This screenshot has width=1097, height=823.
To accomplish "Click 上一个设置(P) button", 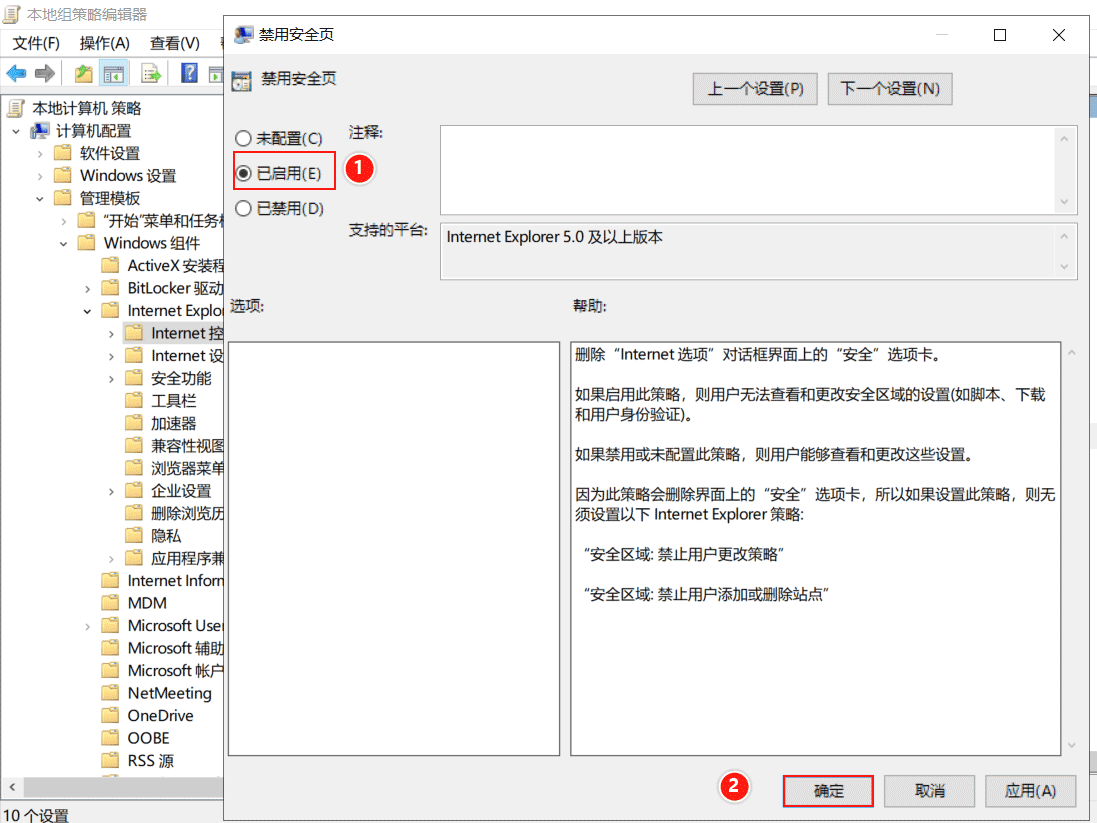I will (755, 89).
